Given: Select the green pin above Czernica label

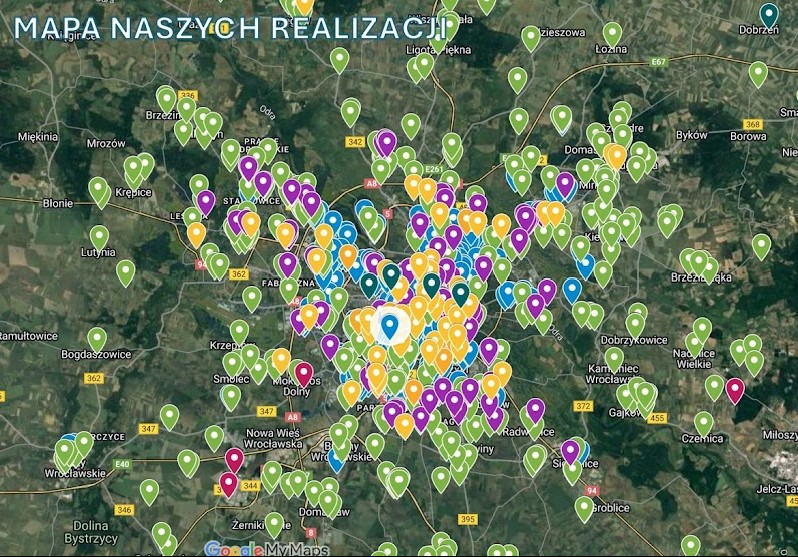Looking at the screenshot, I should coord(704,424).
